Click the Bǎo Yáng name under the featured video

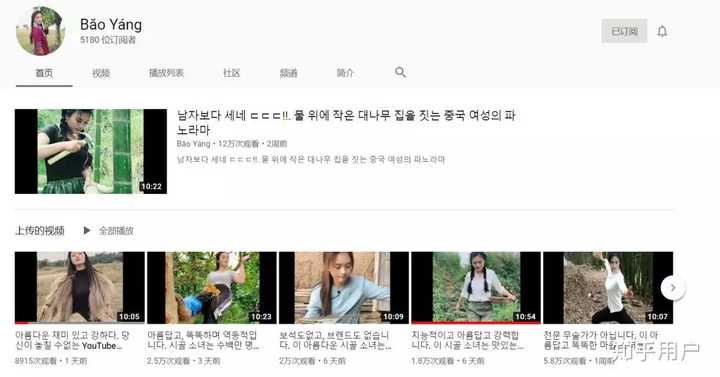(x=193, y=144)
